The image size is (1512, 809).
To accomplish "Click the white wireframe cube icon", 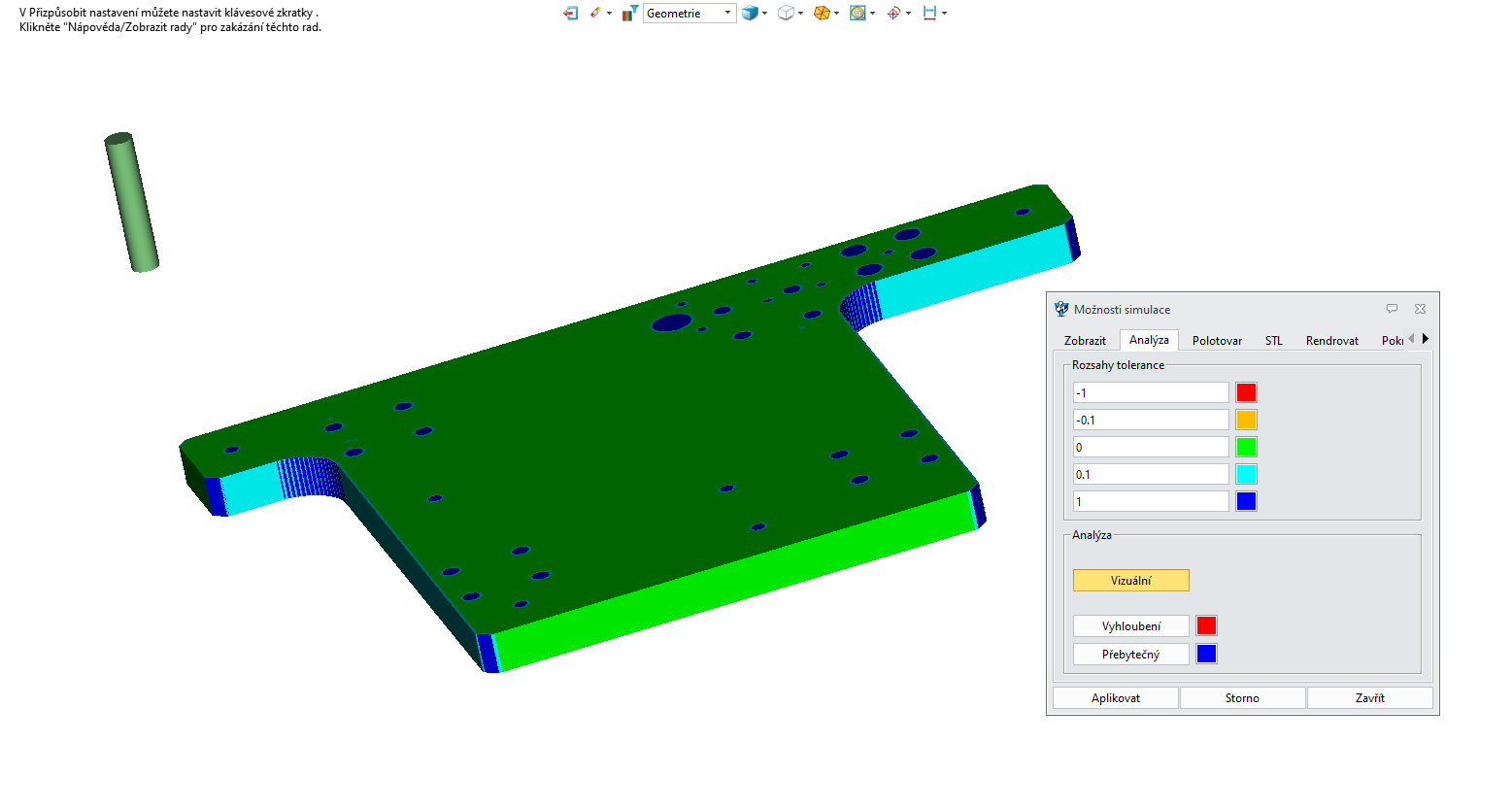I will [786, 14].
